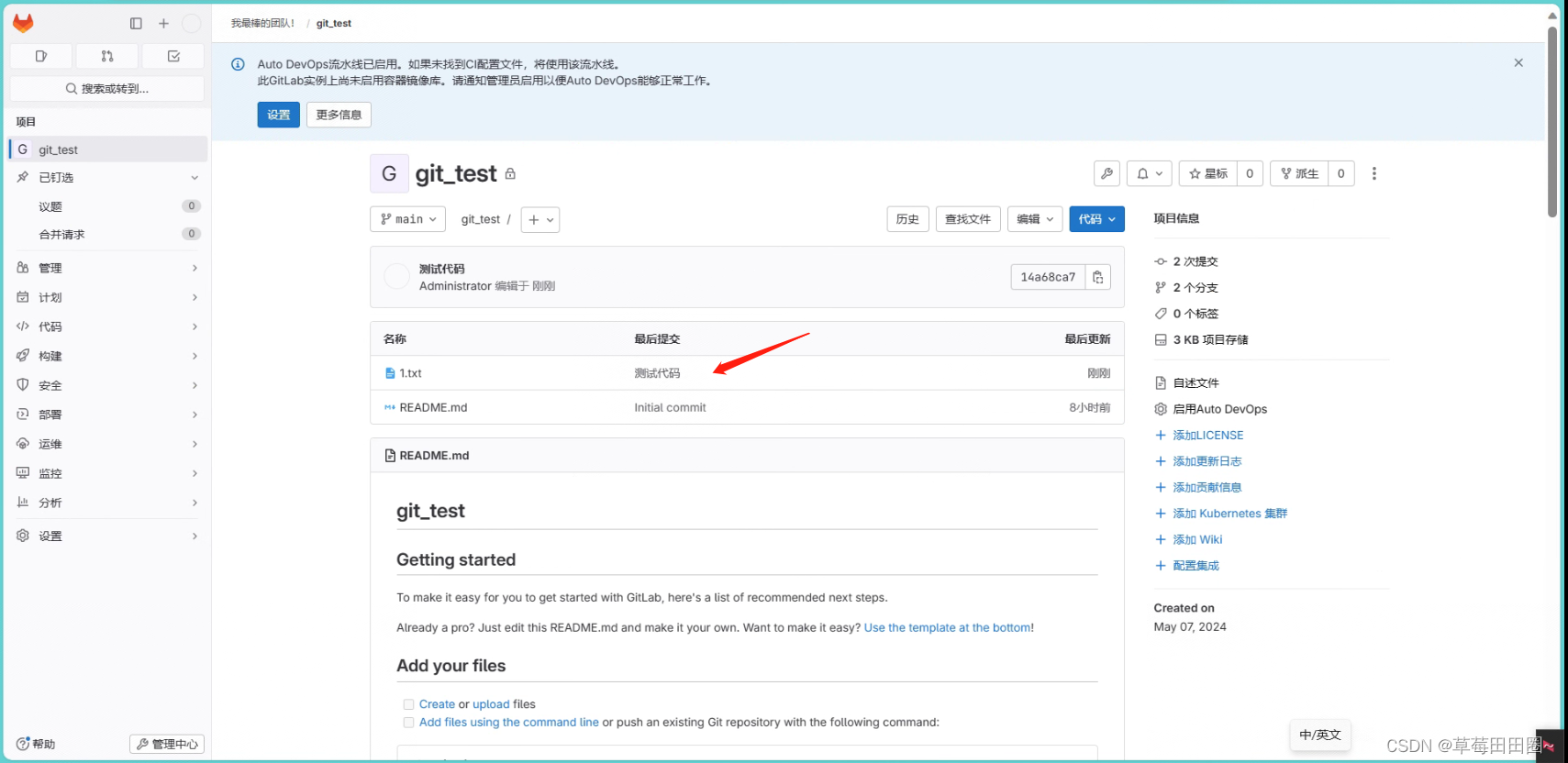Viewport: 1568px width, 763px height.
Task: Click the star count 0
Action: click(x=1250, y=173)
